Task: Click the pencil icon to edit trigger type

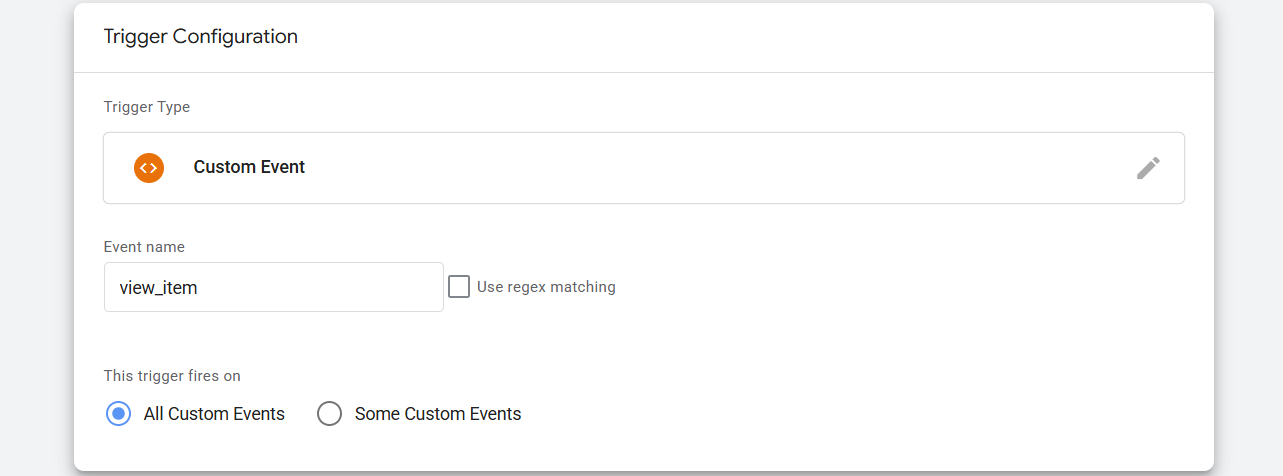Action: point(1148,168)
